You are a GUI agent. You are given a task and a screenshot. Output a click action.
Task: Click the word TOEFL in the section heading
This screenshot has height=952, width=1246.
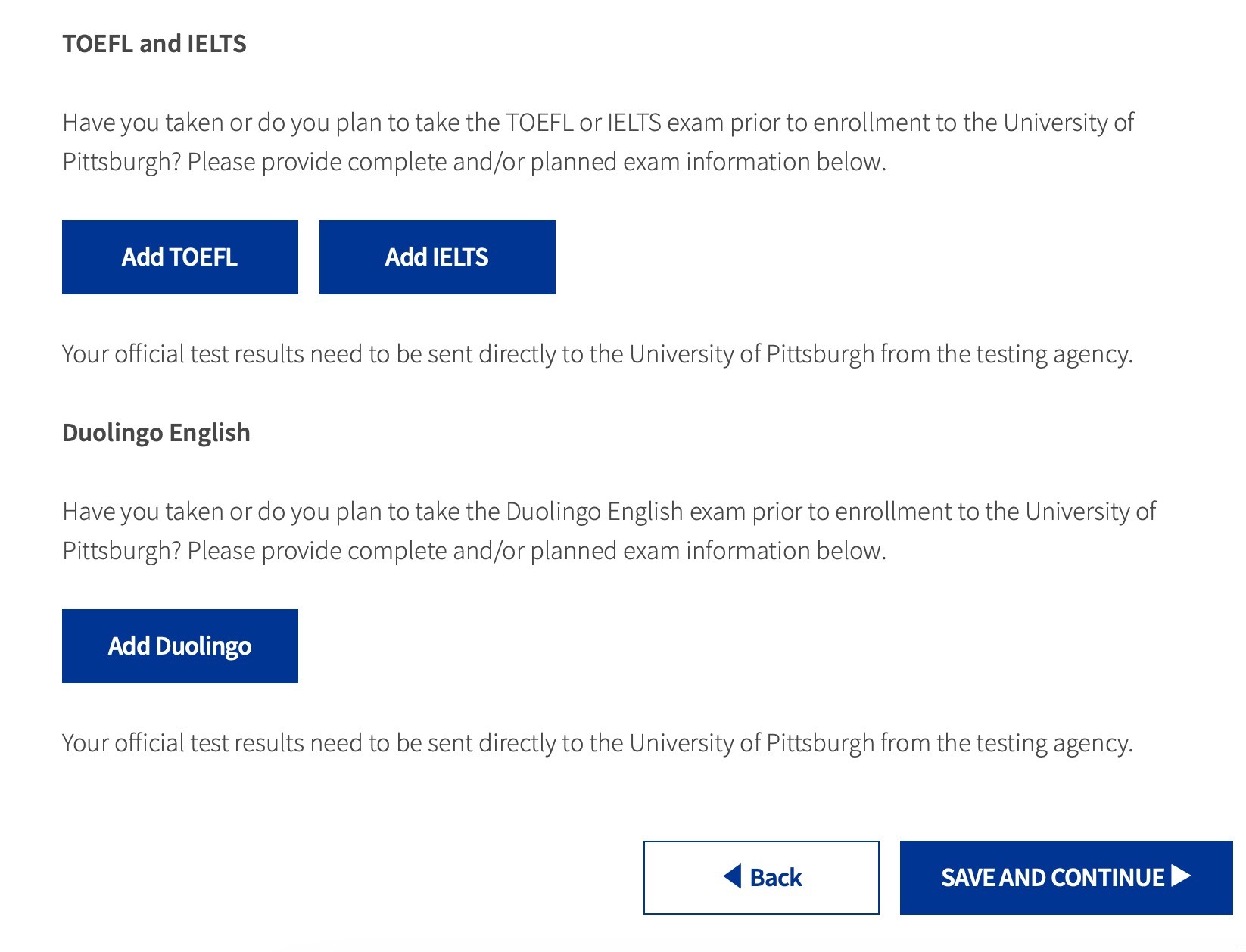98,44
